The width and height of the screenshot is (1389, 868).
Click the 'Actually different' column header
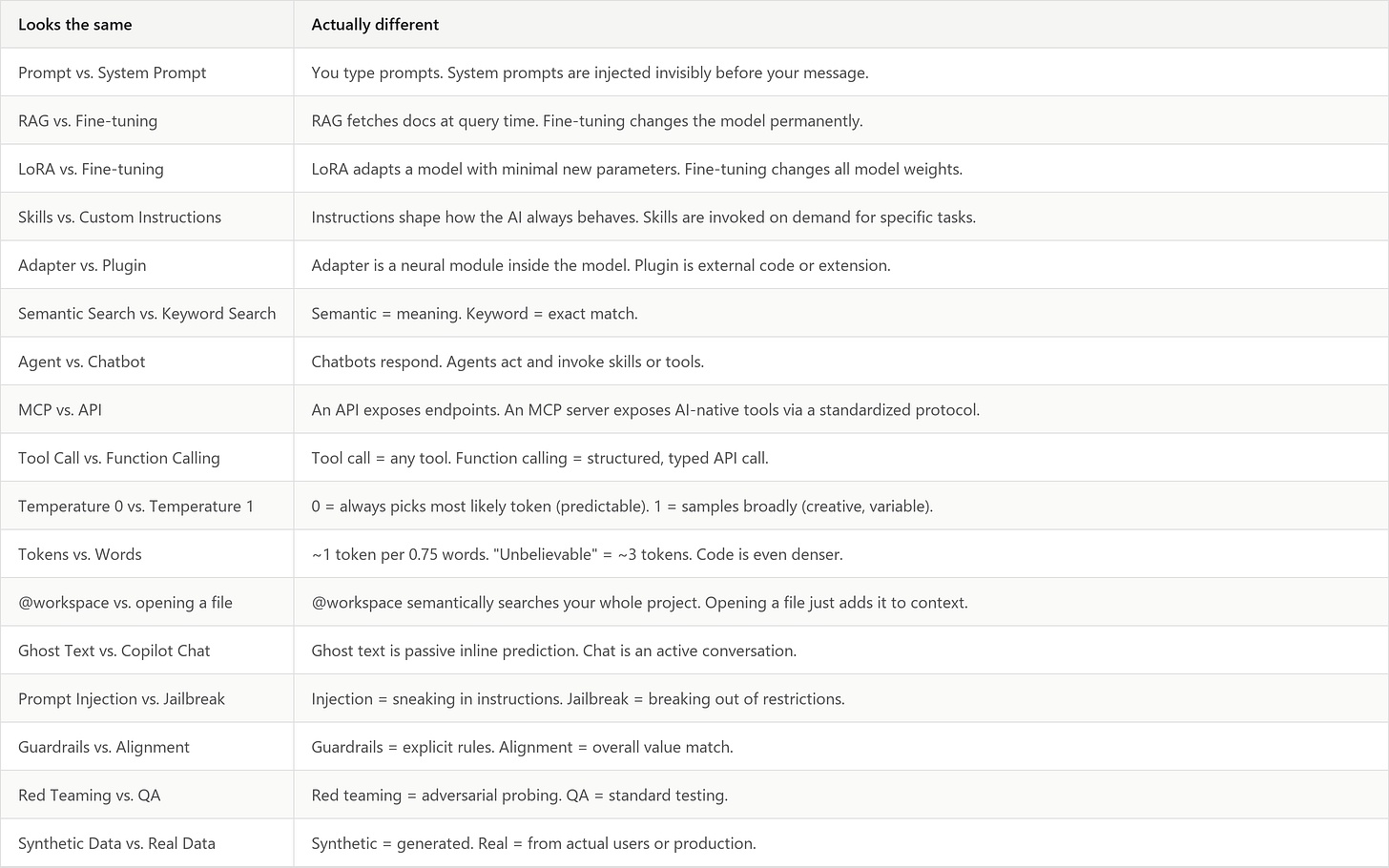(375, 25)
